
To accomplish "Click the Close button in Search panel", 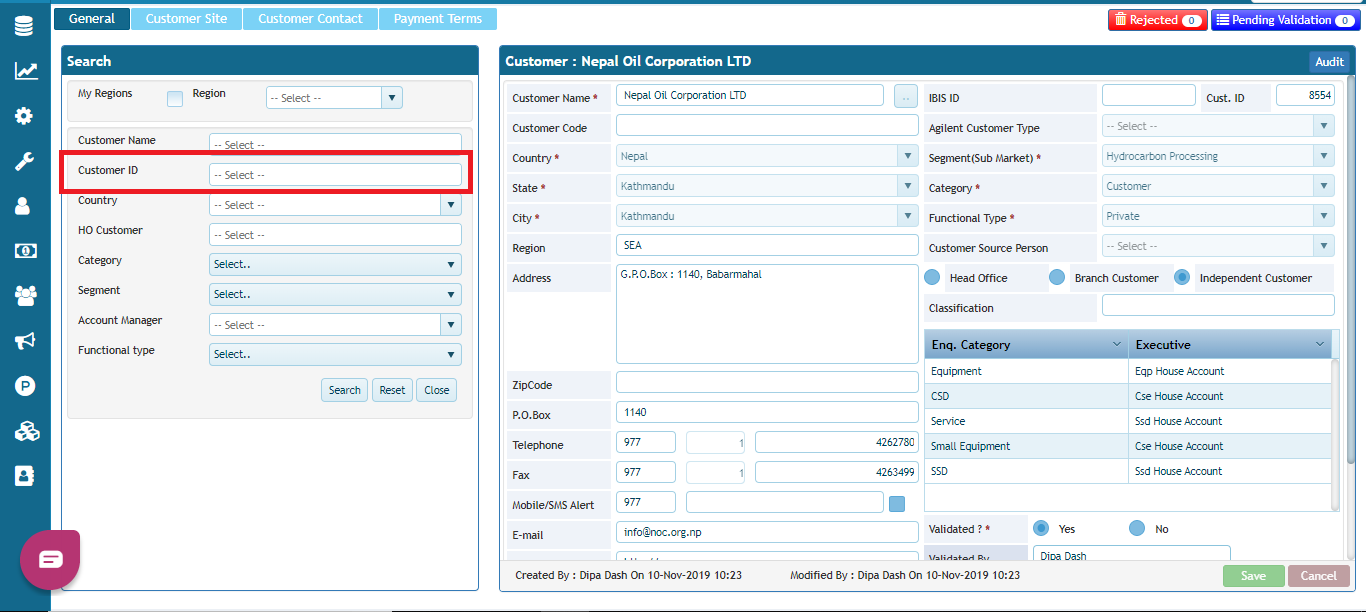I will pos(437,390).
